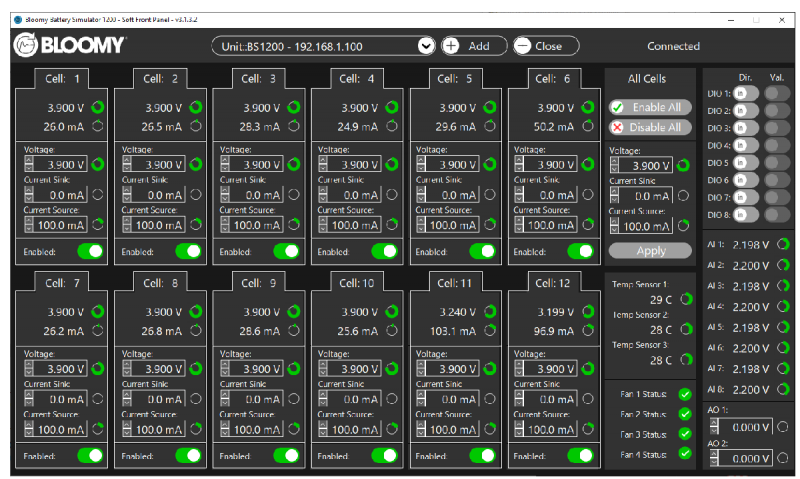Viewport: 800px width, 479px height.
Task: Select the Cell: 3 tab
Action: tap(258, 79)
